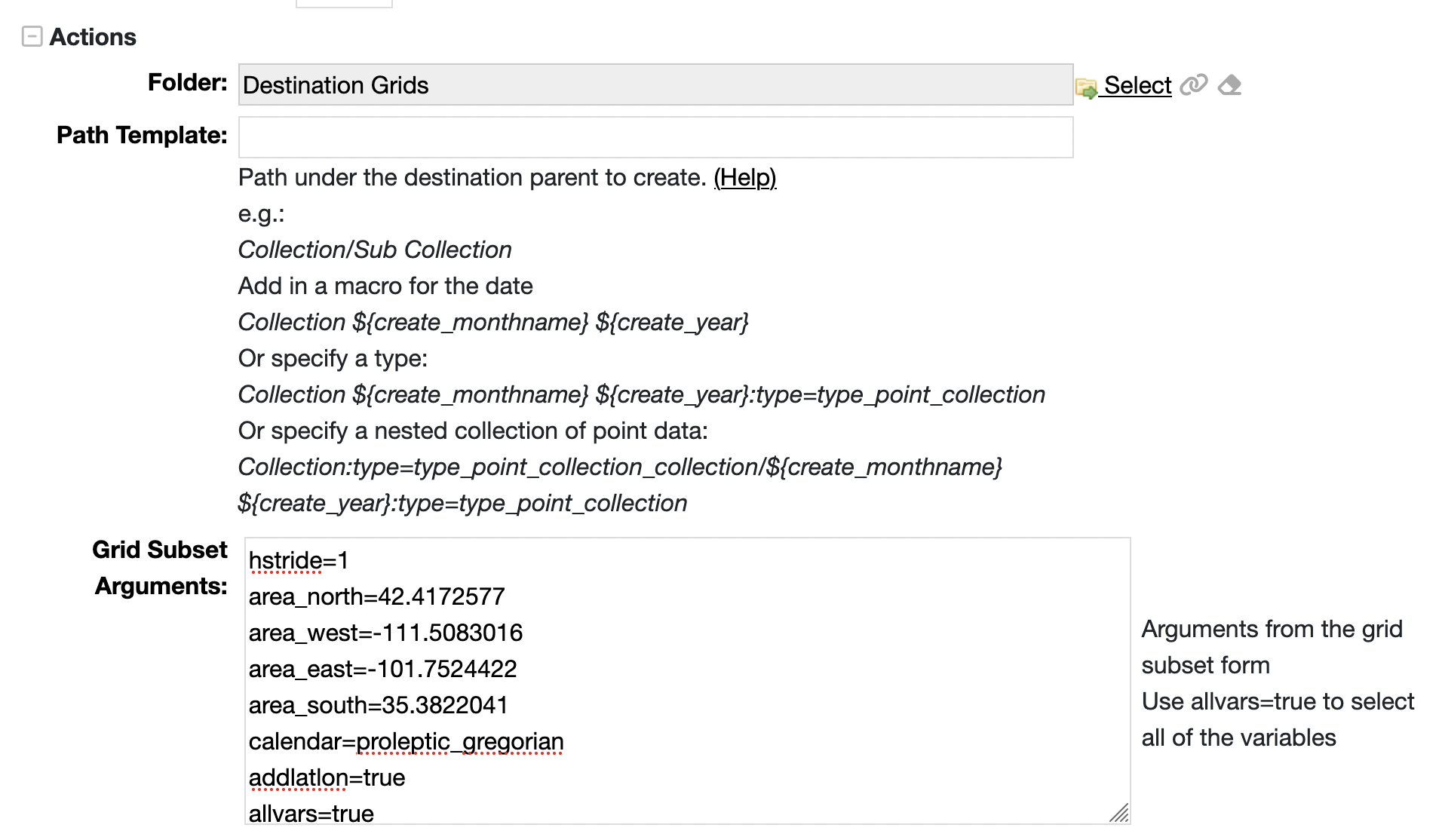Click the Path Template label
The image size is (1439, 840).
(142, 136)
